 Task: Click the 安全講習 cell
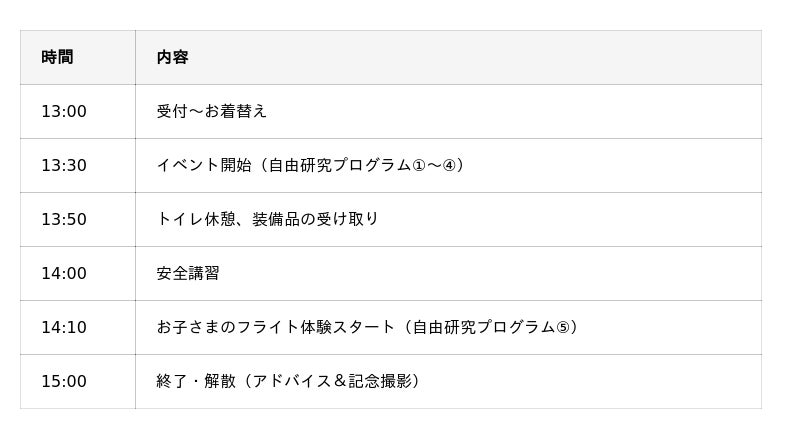(x=188, y=273)
